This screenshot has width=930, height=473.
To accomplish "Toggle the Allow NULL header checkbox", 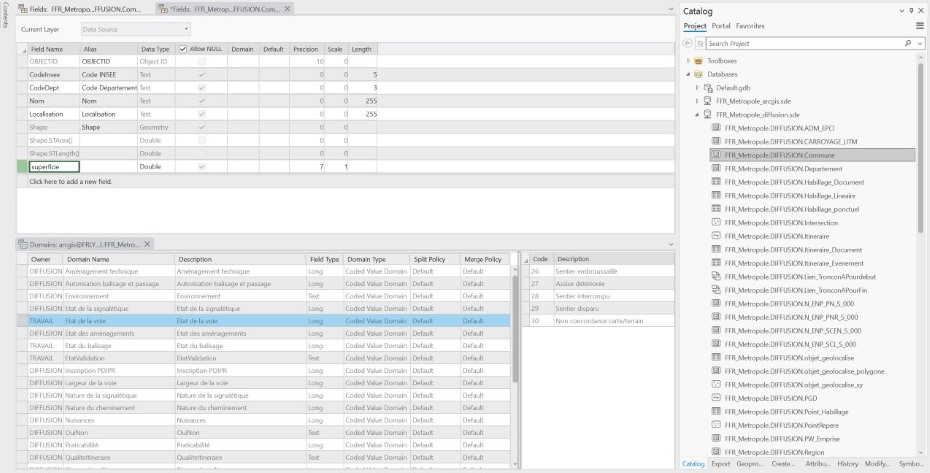I will [x=182, y=48].
